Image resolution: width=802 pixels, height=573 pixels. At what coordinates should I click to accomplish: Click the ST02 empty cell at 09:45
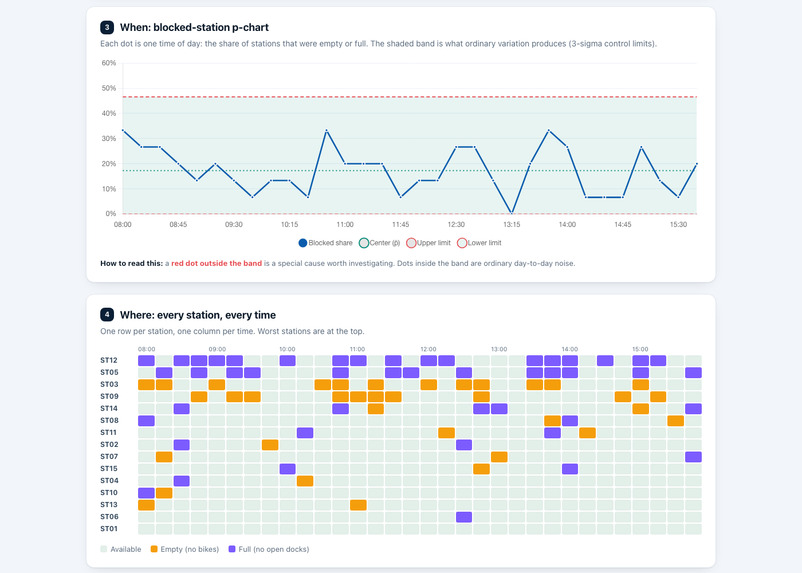pos(270,445)
